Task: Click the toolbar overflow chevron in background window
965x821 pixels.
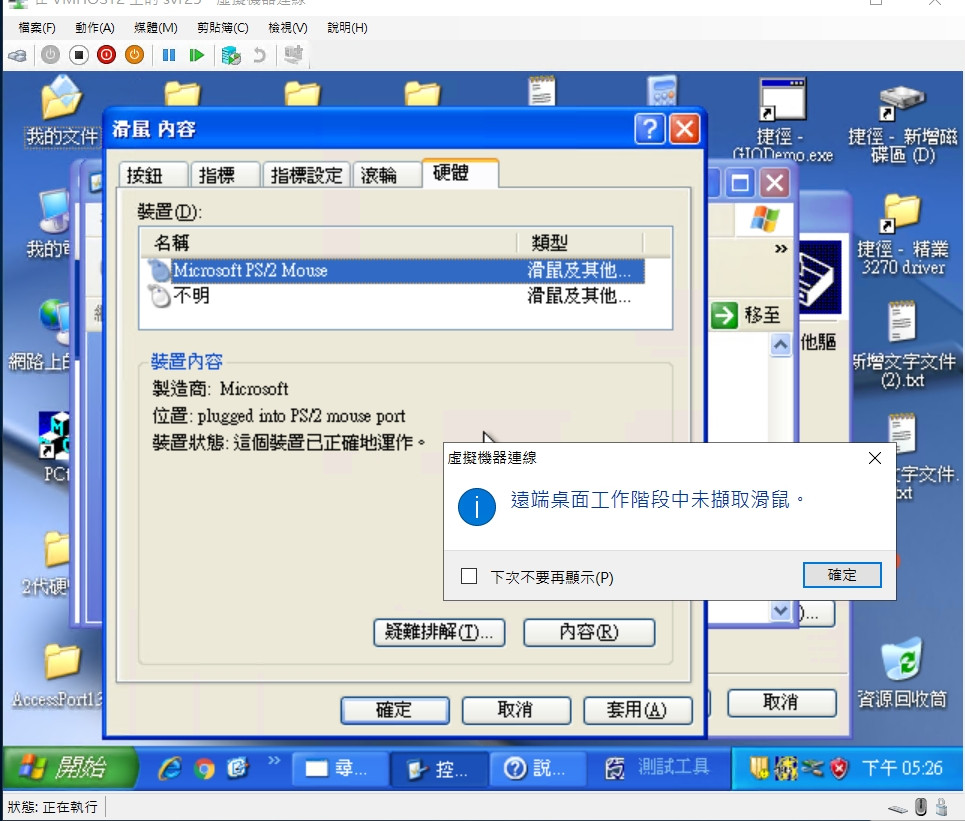Action: [x=781, y=249]
